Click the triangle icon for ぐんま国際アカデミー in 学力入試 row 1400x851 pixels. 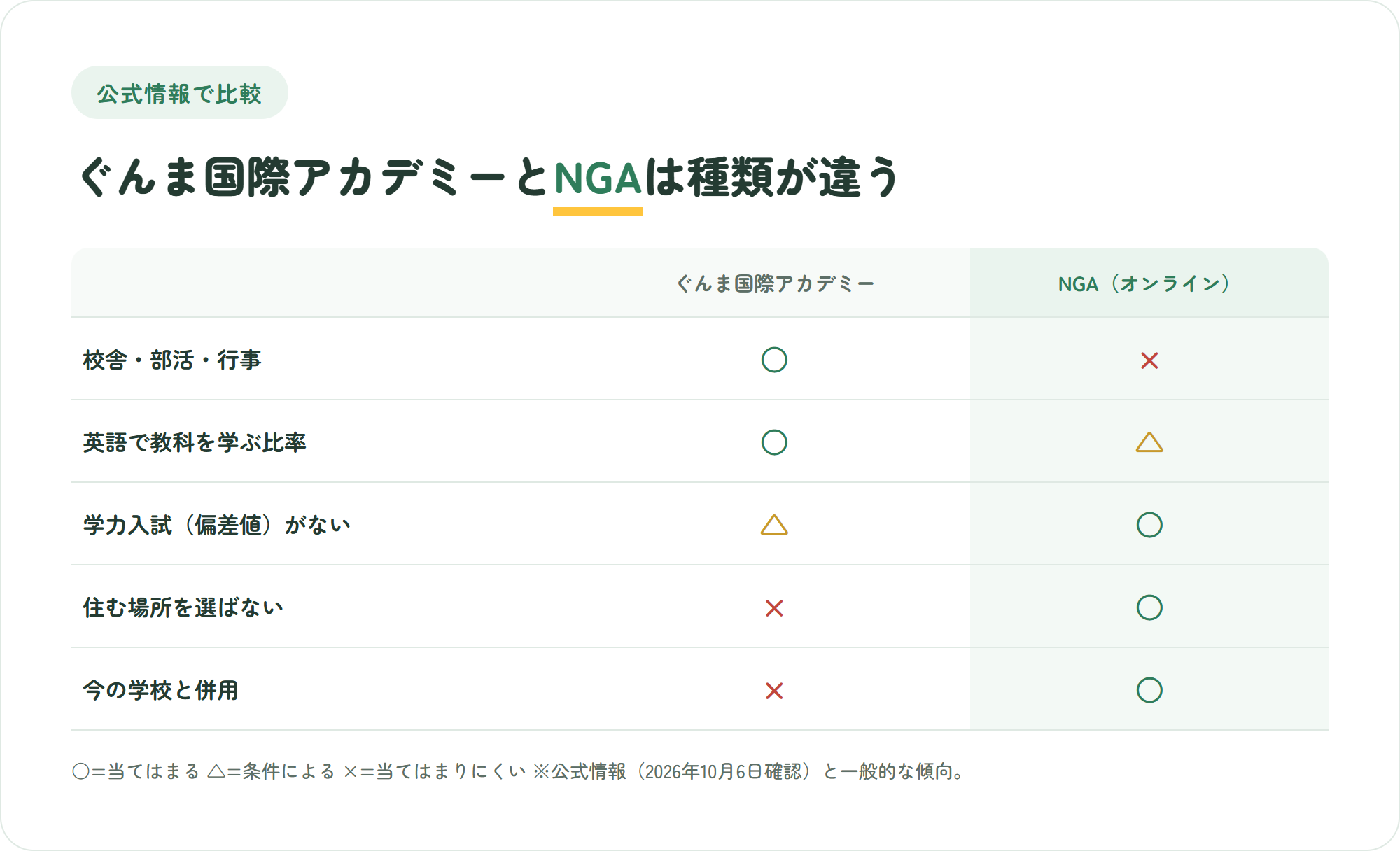[x=774, y=525]
